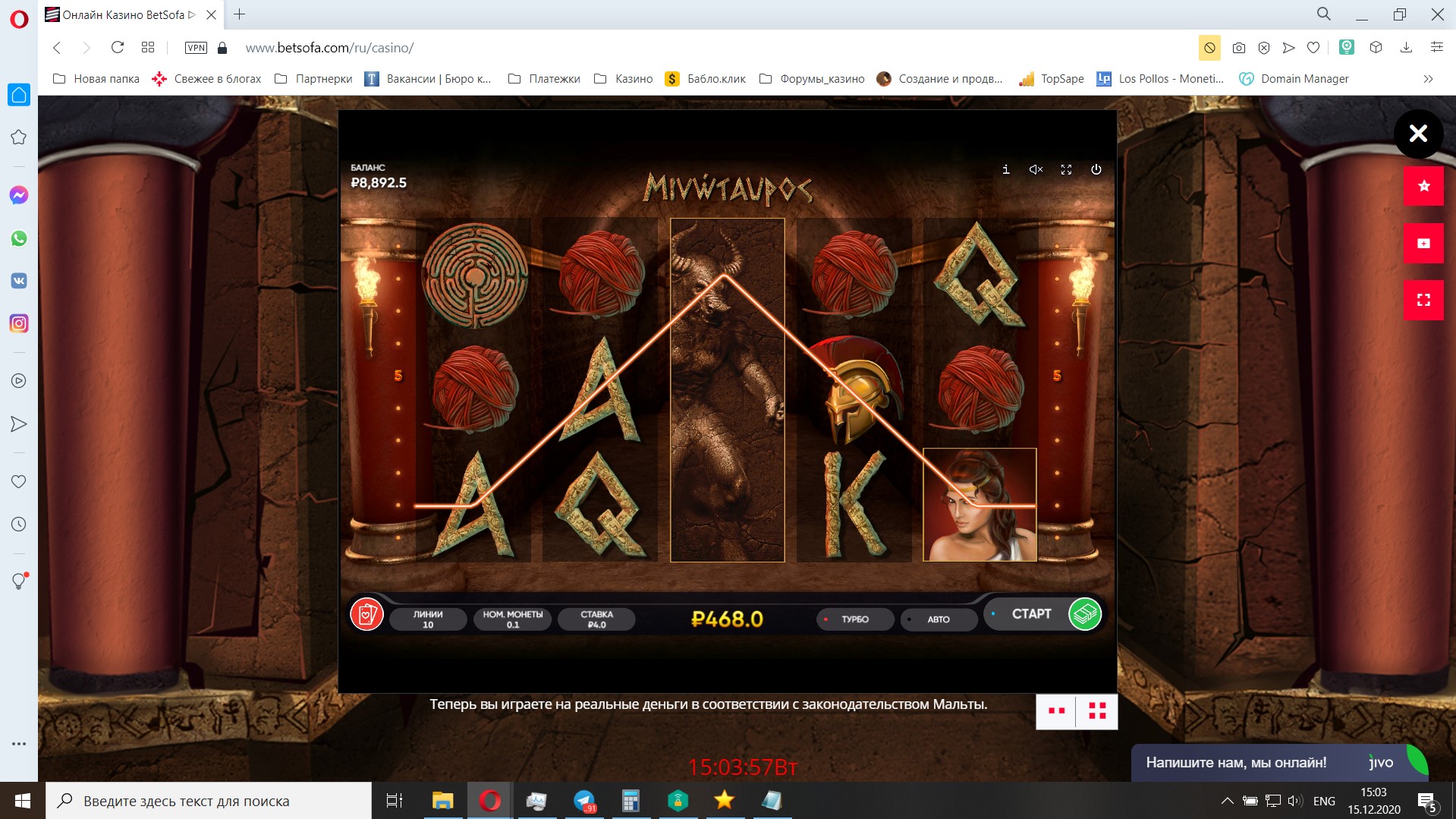Viewport: 1456px width, 819px height.
Task: Open the red gamble cards button
Action: 367,614
